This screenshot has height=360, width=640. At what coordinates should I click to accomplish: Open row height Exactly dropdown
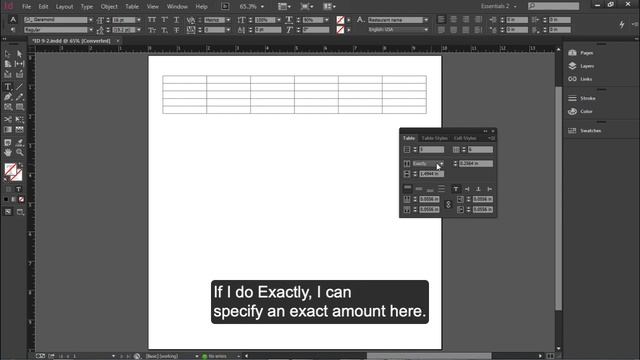(x=428, y=164)
